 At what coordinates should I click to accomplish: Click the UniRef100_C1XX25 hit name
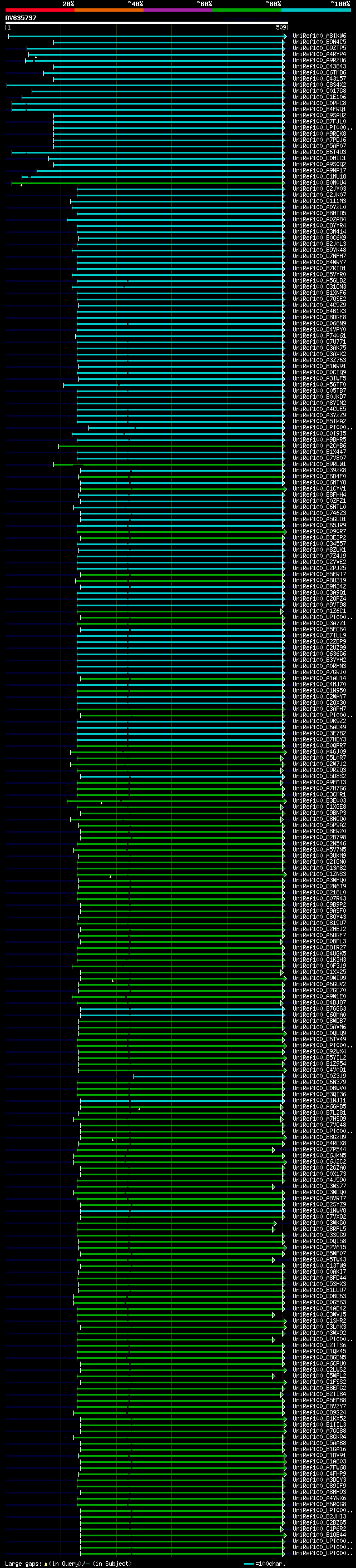pos(319,972)
